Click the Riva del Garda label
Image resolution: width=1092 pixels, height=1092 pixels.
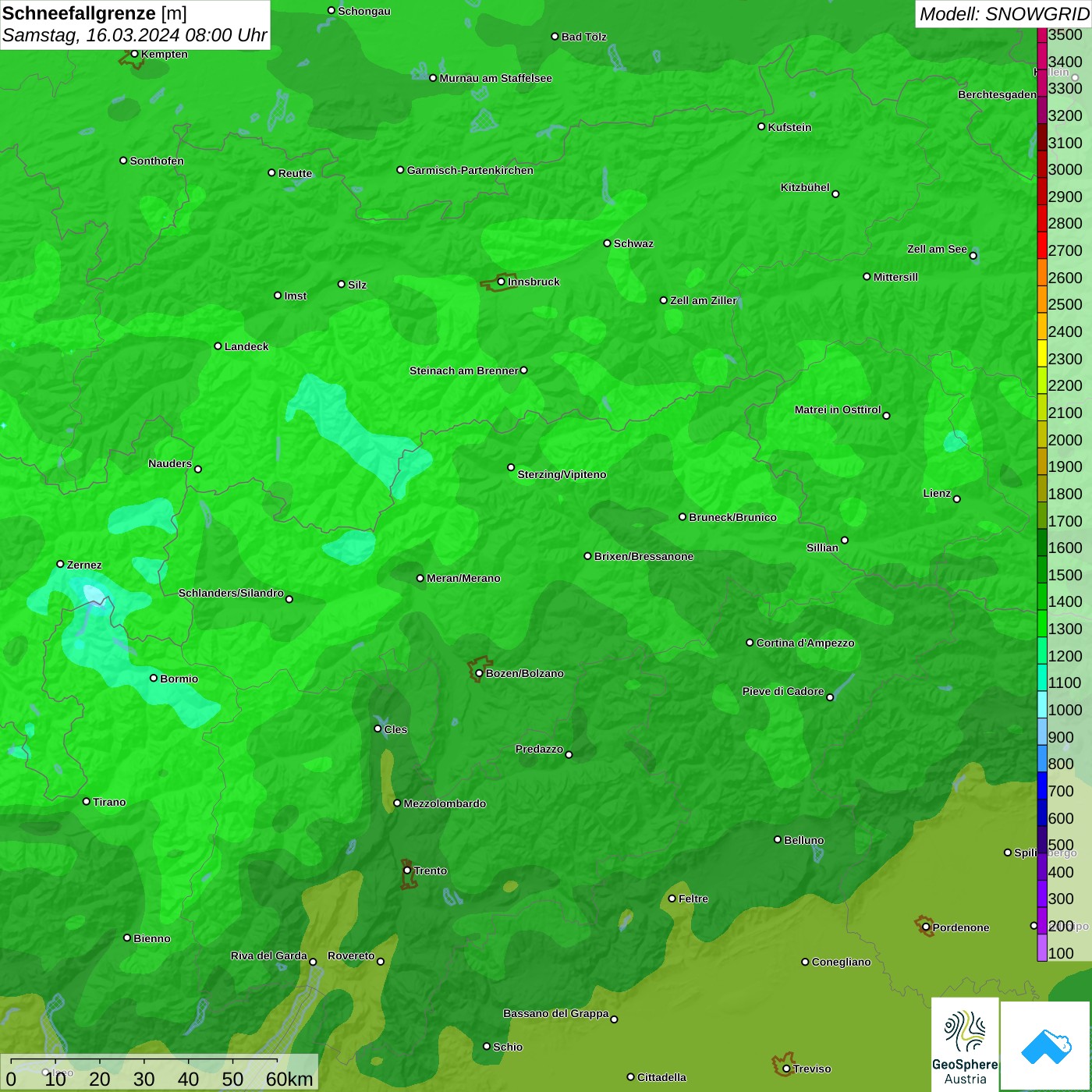click(268, 955)
